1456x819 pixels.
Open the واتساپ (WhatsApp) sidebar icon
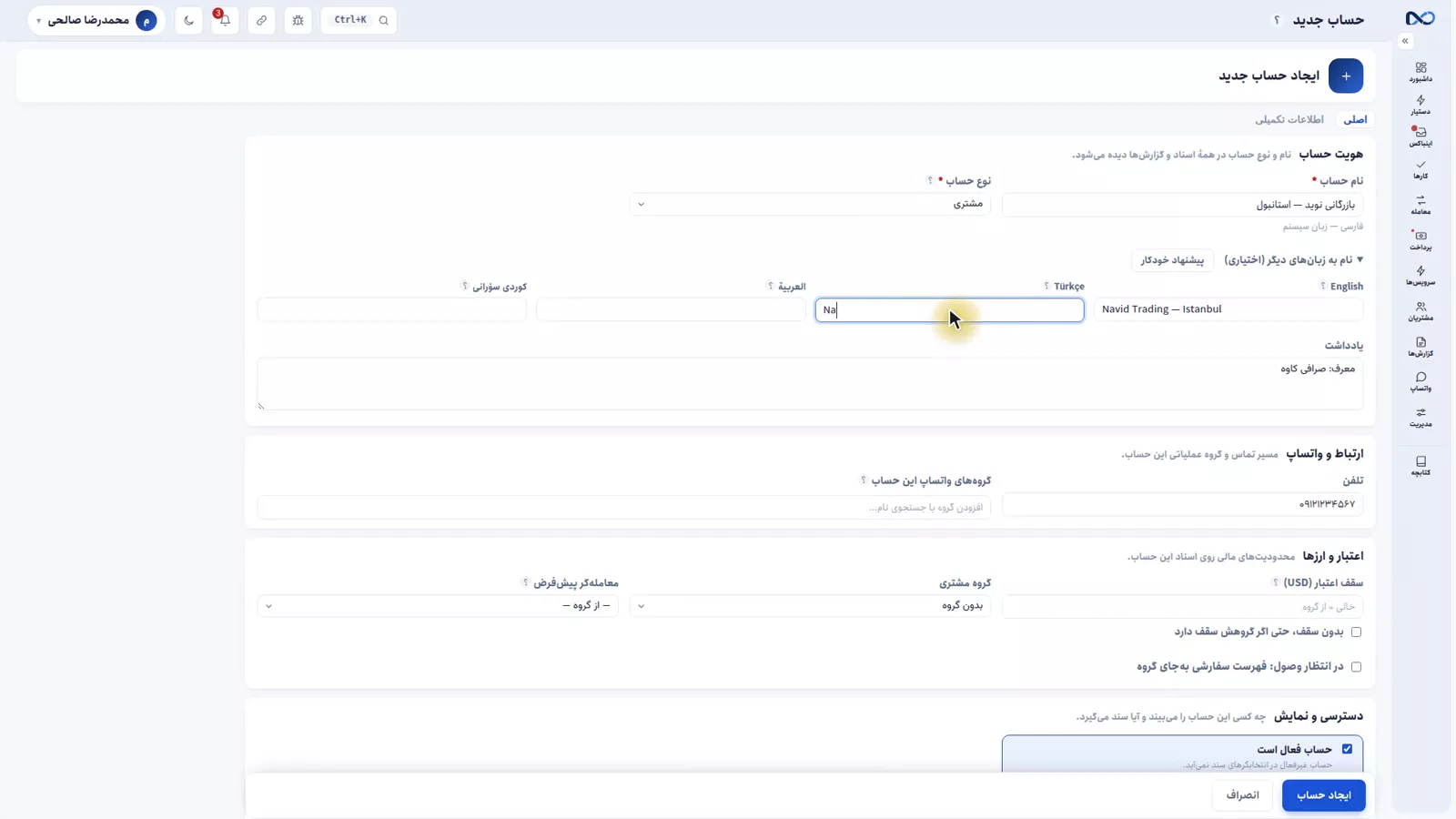coord(1421,382)
